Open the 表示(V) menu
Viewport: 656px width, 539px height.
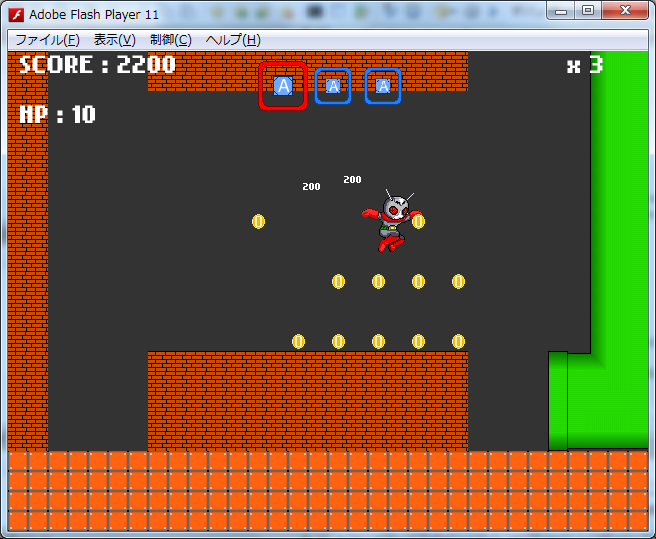115,40
